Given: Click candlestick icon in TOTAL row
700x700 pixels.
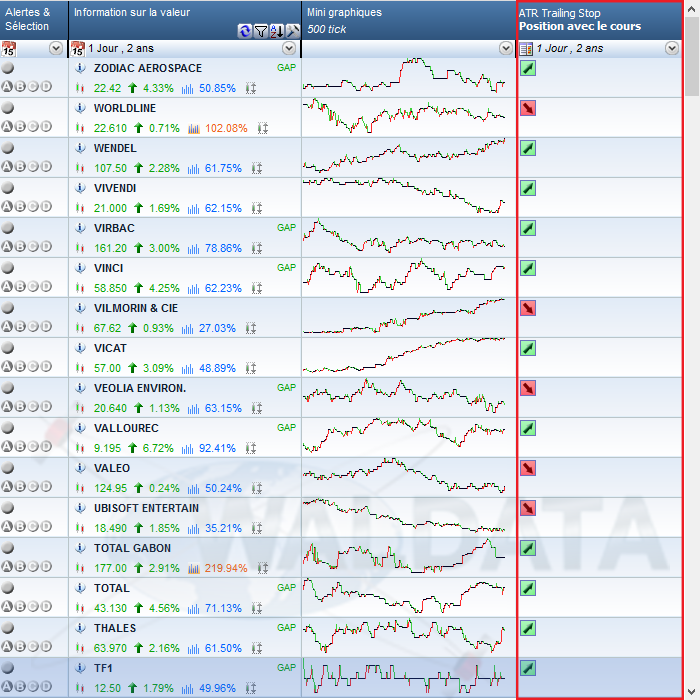Looking at the screenshot, I should point(80,608).
